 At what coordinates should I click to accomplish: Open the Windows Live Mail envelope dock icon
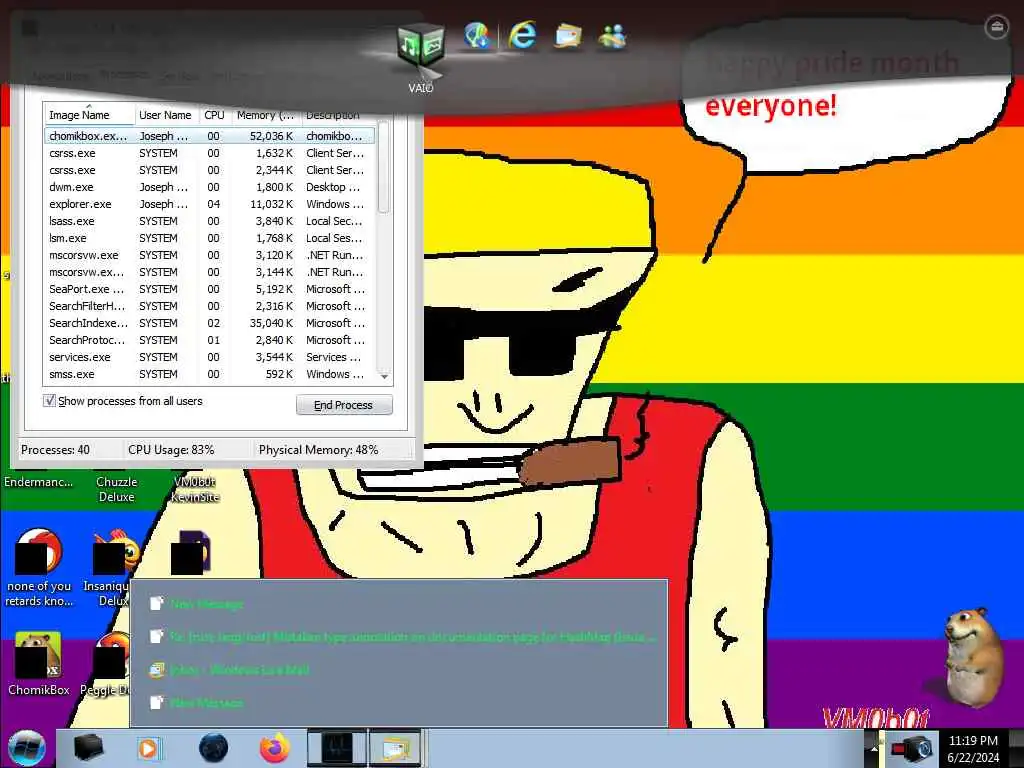[x=568, y=35]
